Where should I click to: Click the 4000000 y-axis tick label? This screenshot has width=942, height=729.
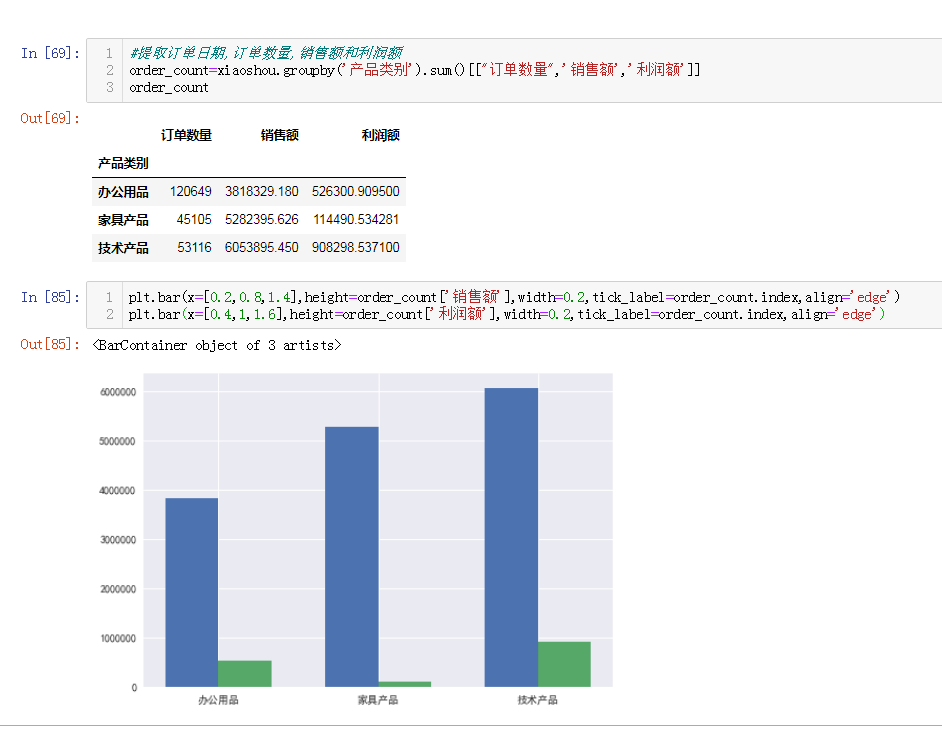coord(118,490)
